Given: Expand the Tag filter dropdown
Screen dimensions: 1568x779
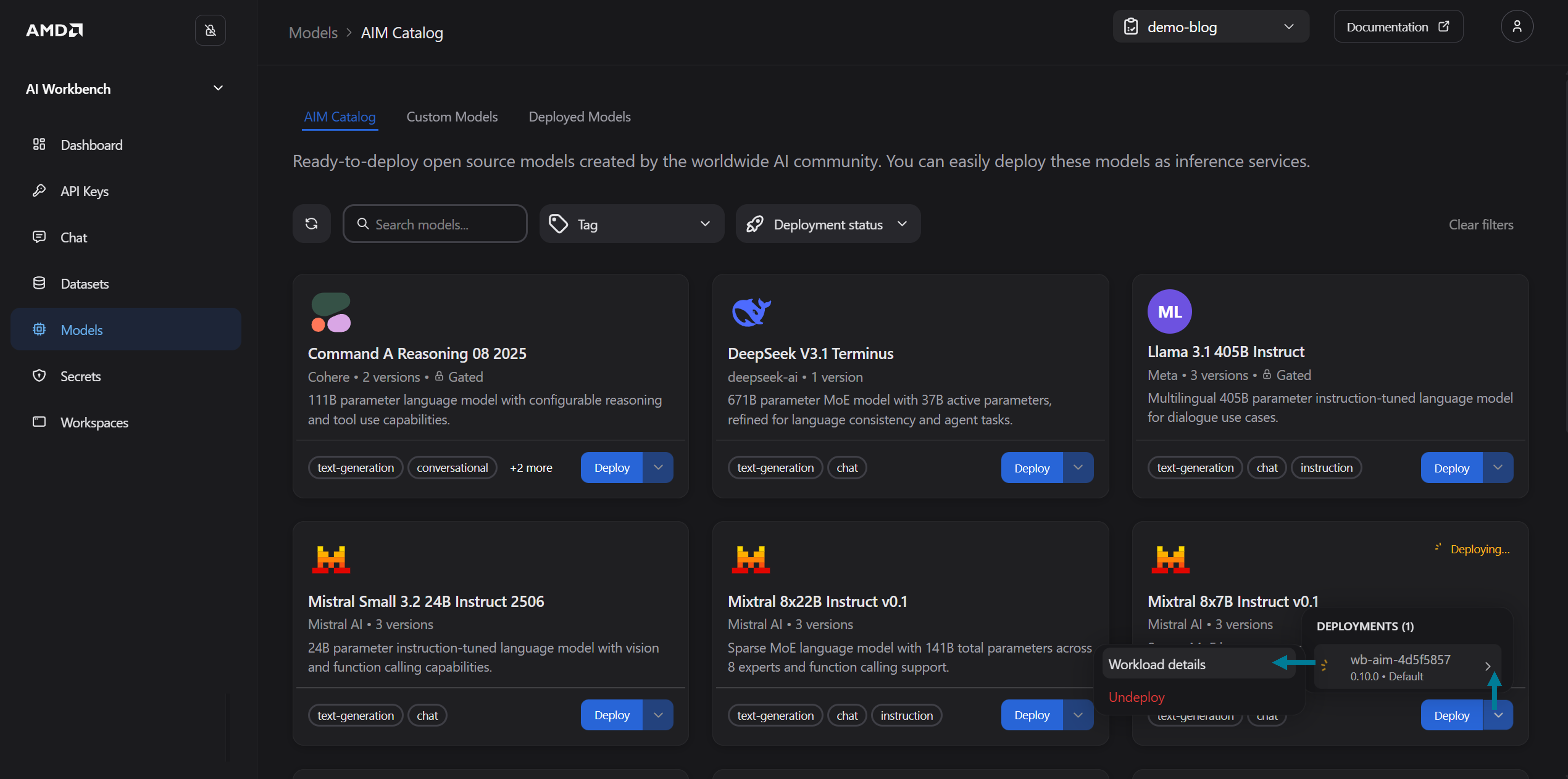Looking at the screenshot, I should click(631, 224).
